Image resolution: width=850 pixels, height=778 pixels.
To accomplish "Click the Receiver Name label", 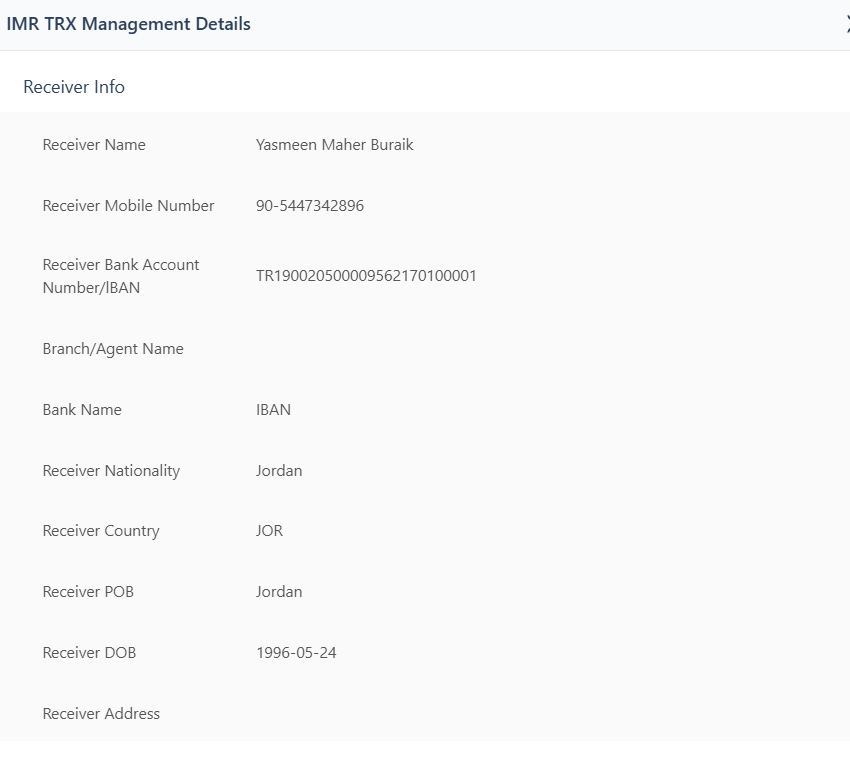I will [94, 145].
